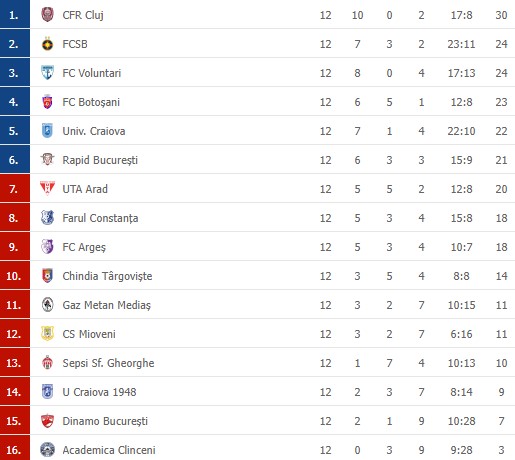Click the FC Botoșani club badge
This screenshot has height=460, width=515.
47,102
